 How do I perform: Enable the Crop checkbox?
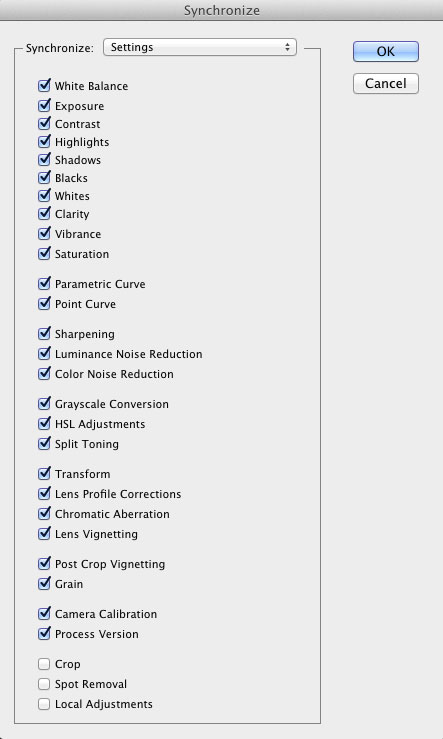click(44, 664)
